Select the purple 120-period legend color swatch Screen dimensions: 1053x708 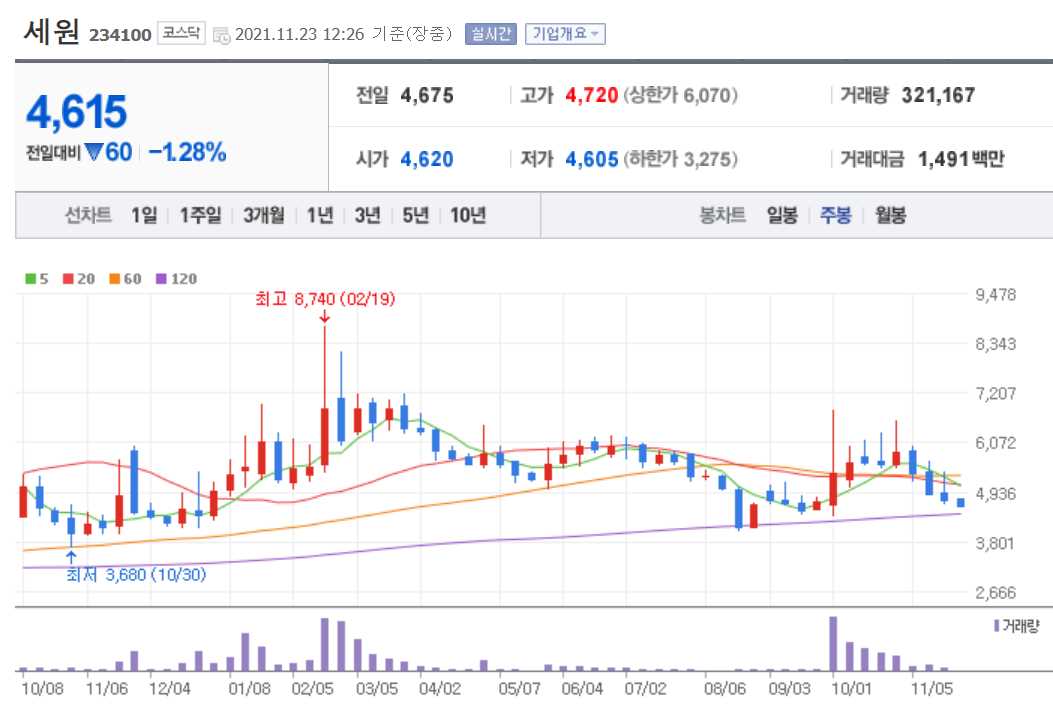tap(160, 279)
